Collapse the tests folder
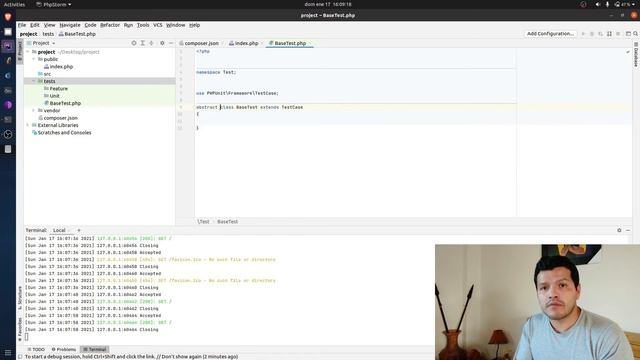This screenshot has height=360, width=640. (x=34, y=81)
